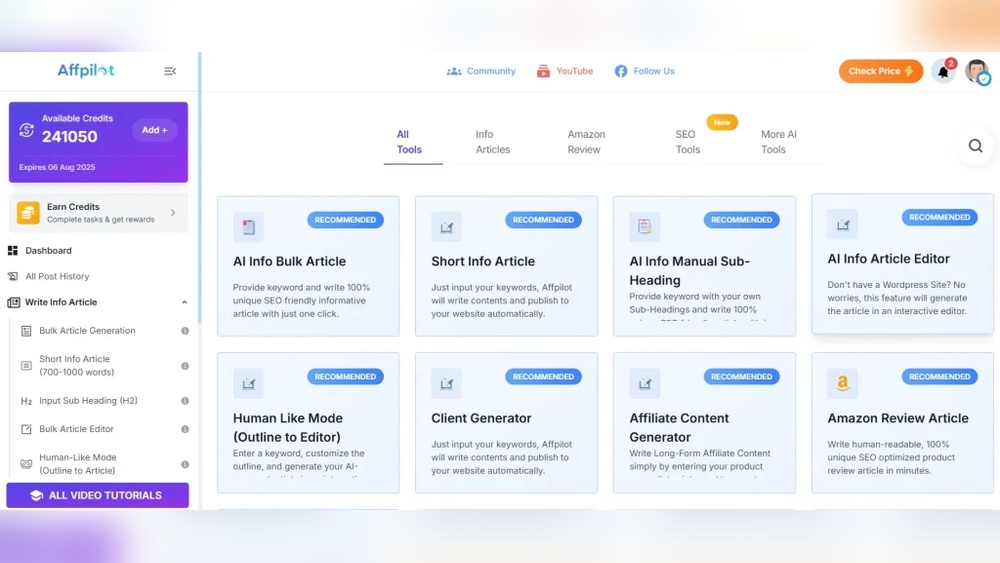Click the AI Info Manual Sub-Heading card icon
The height and width of the screenshot is (563, 1000).
(x=644, y=226)
